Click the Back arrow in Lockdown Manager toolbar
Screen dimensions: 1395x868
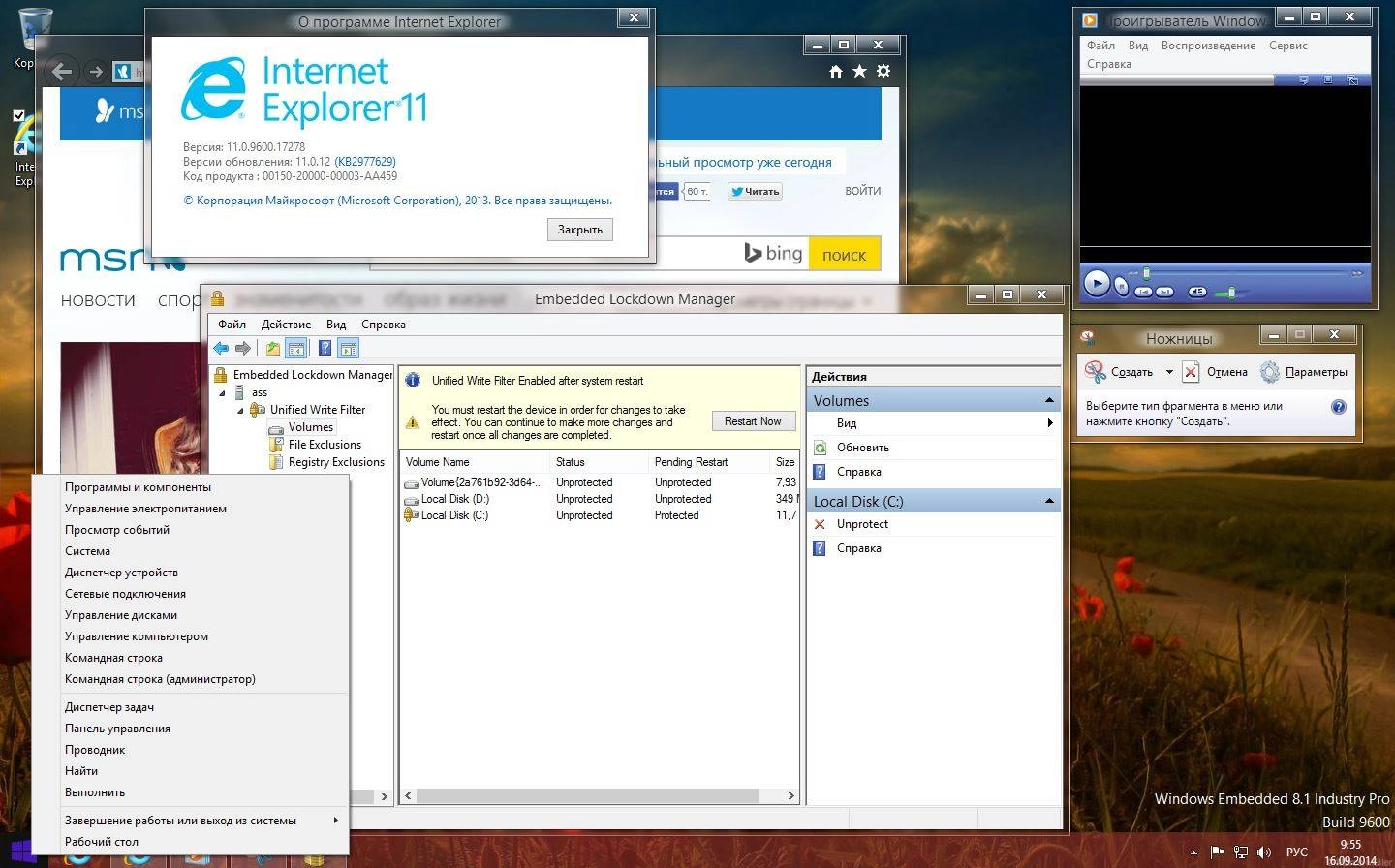coord(221,348)
